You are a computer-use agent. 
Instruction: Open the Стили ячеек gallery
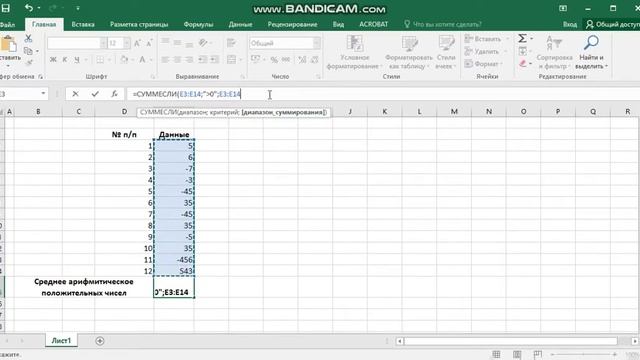[446, 52]
